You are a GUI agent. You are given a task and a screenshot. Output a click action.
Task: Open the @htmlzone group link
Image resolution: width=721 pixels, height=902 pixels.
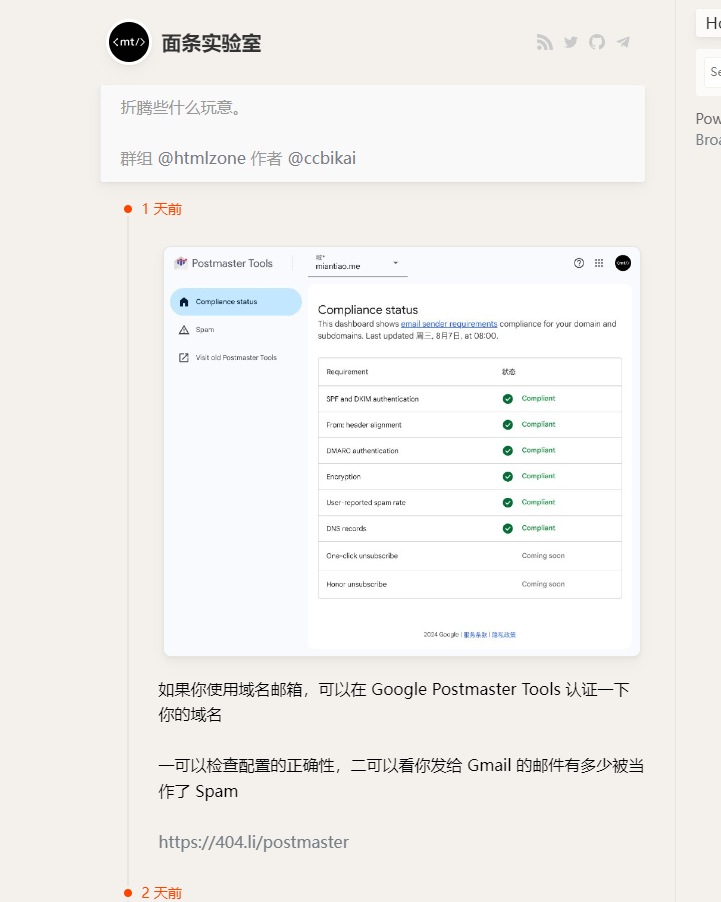[202, 158]
